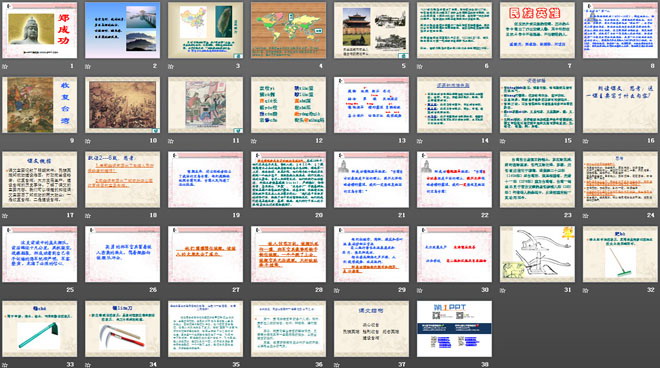Select slide 2 with blue seaside photos
Viewport: 660px width, 368px height.
122,30
